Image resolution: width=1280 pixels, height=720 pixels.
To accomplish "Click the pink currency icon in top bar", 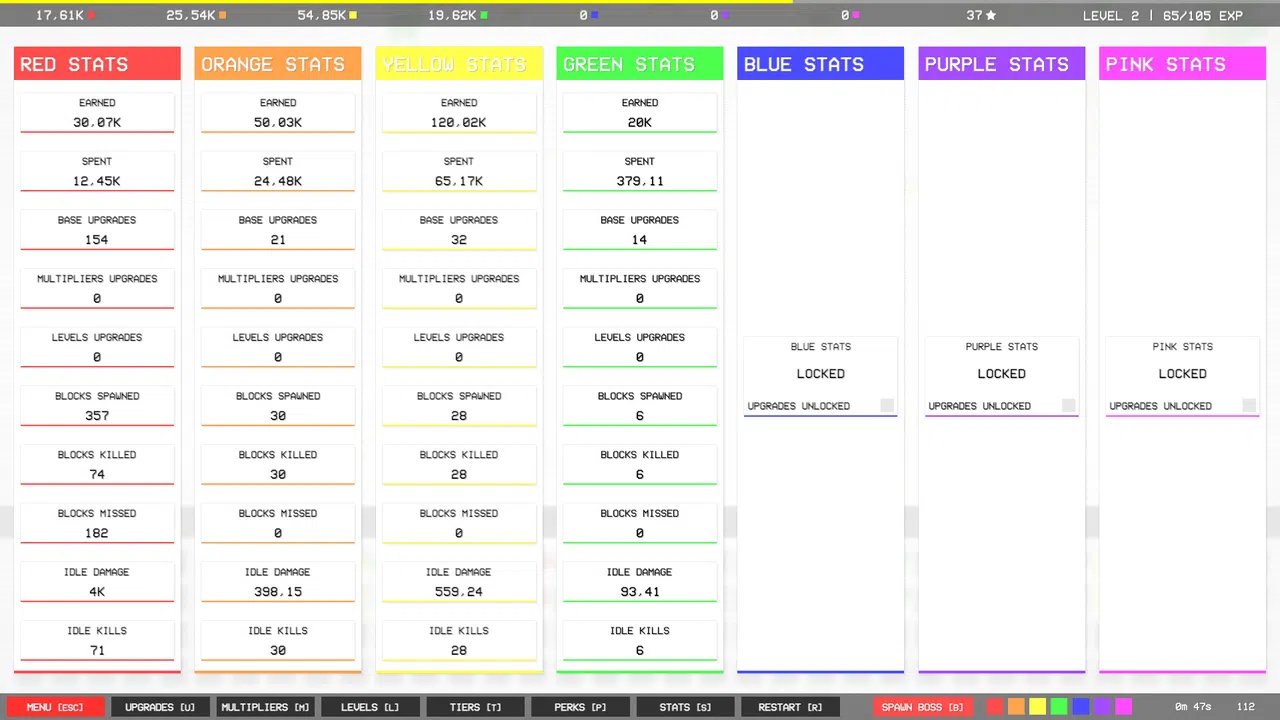I will pyautogui.click(x=856, y=16).
